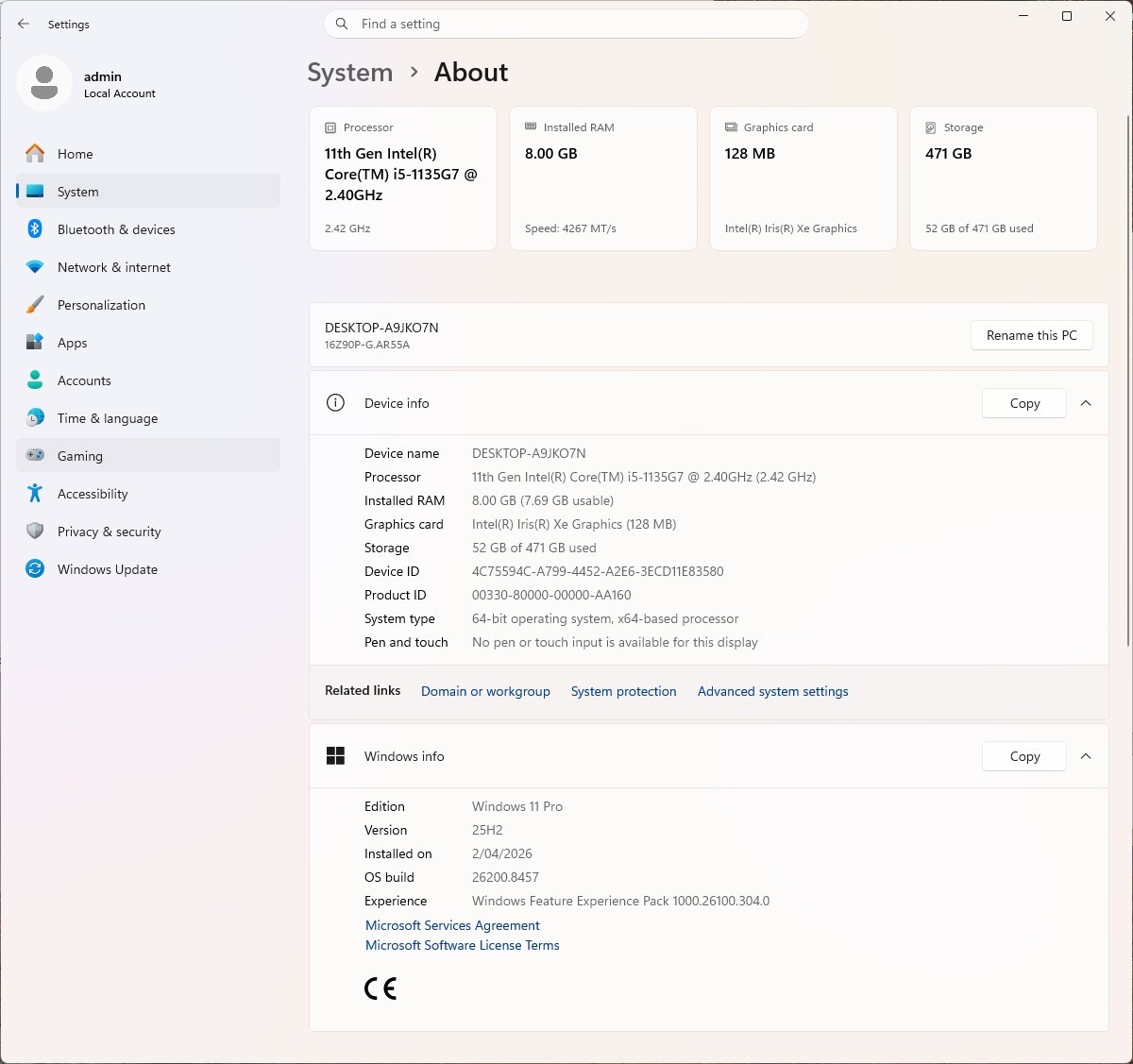
Task: Open Microsoft Services Agreement link
Action: pos(452,925)
